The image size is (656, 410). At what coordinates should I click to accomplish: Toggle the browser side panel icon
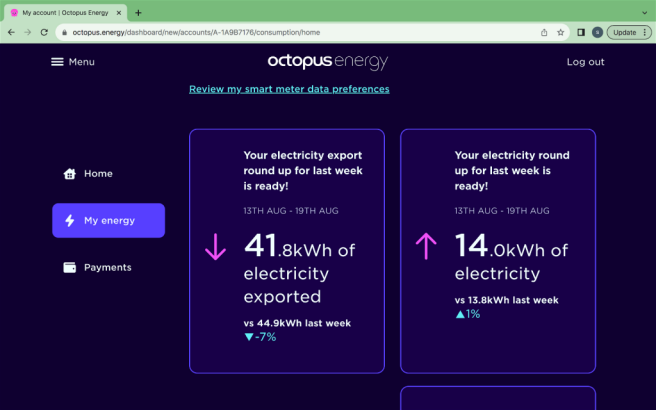point(581,32)
